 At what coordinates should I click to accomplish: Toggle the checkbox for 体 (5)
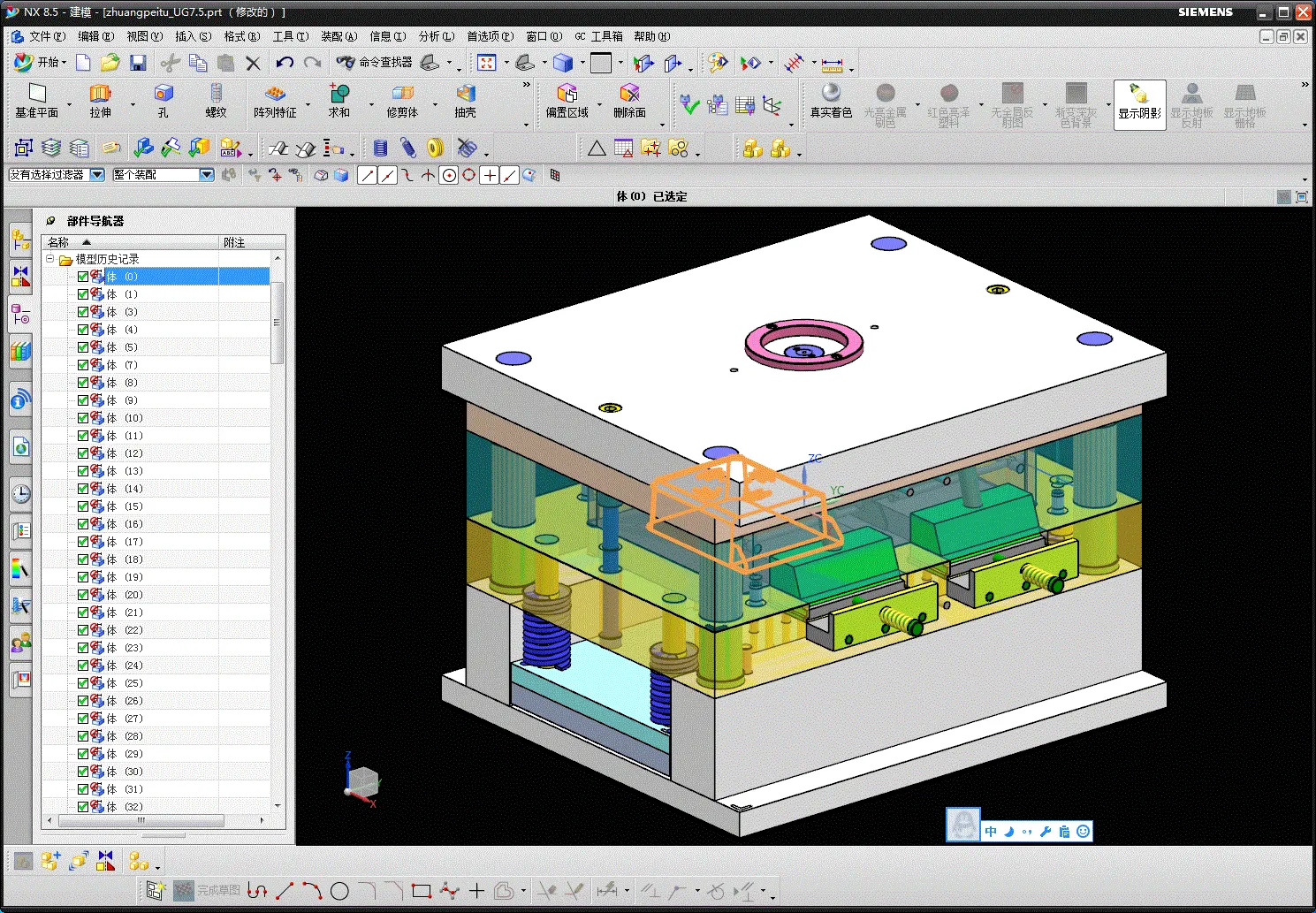[x=83, y=347]
